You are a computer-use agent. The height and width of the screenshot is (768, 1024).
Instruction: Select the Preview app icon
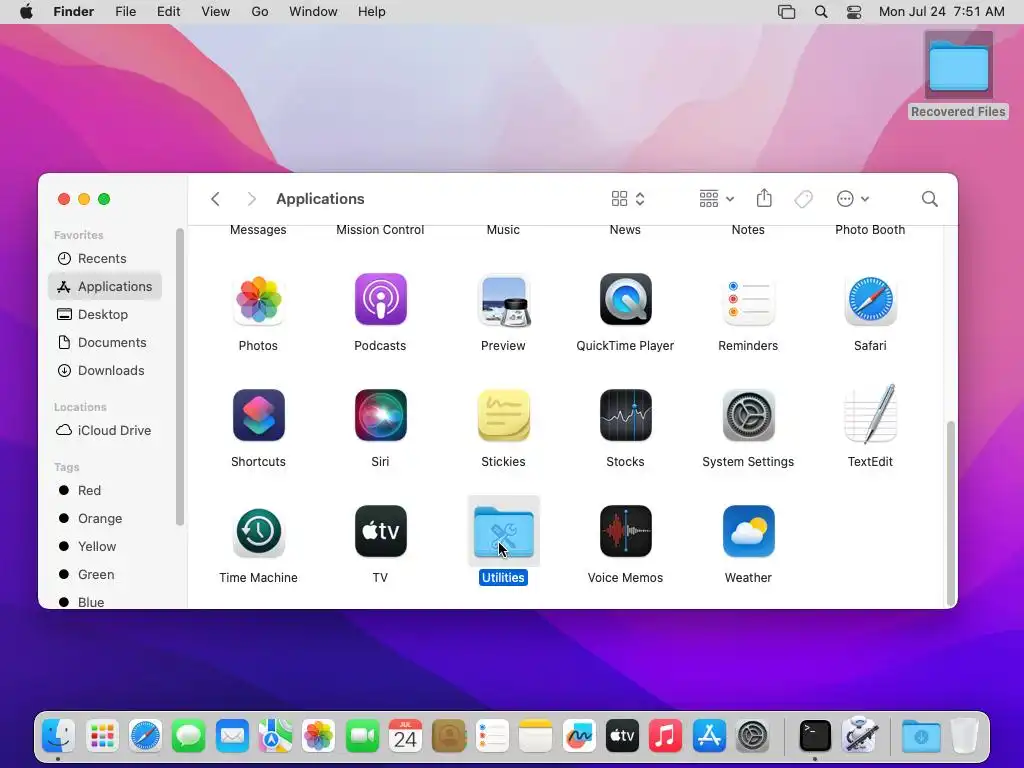503,300
